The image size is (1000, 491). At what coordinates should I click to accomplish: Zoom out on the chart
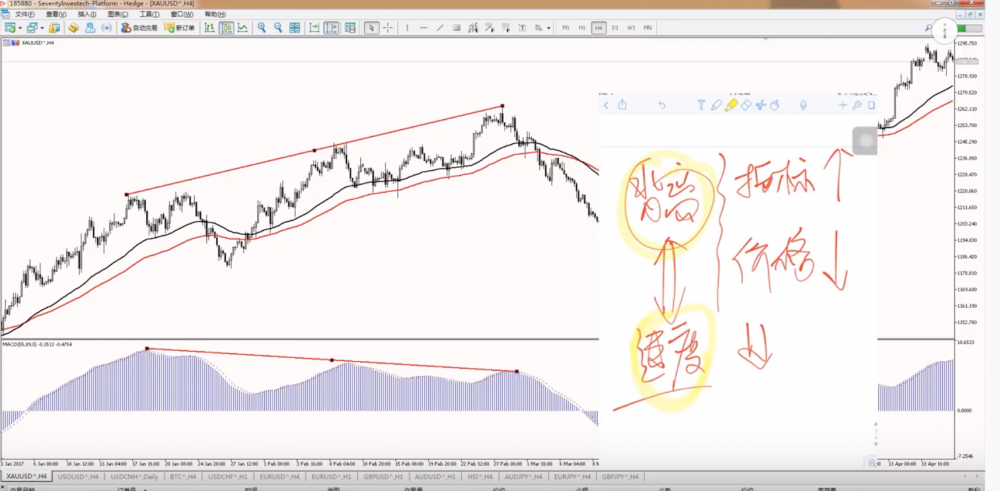278,28
